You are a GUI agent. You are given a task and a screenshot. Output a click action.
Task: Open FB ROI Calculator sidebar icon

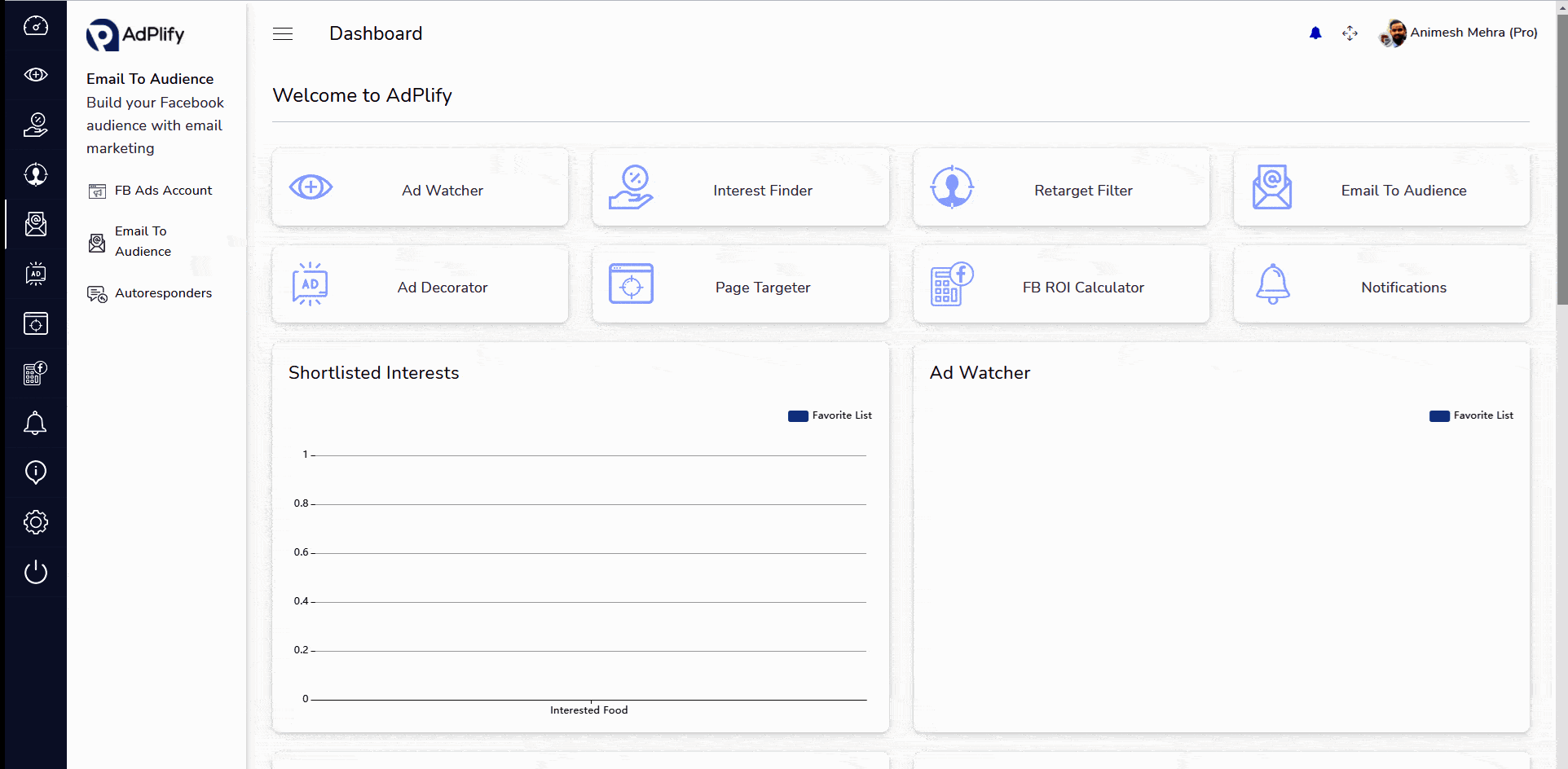pos(35,373)
